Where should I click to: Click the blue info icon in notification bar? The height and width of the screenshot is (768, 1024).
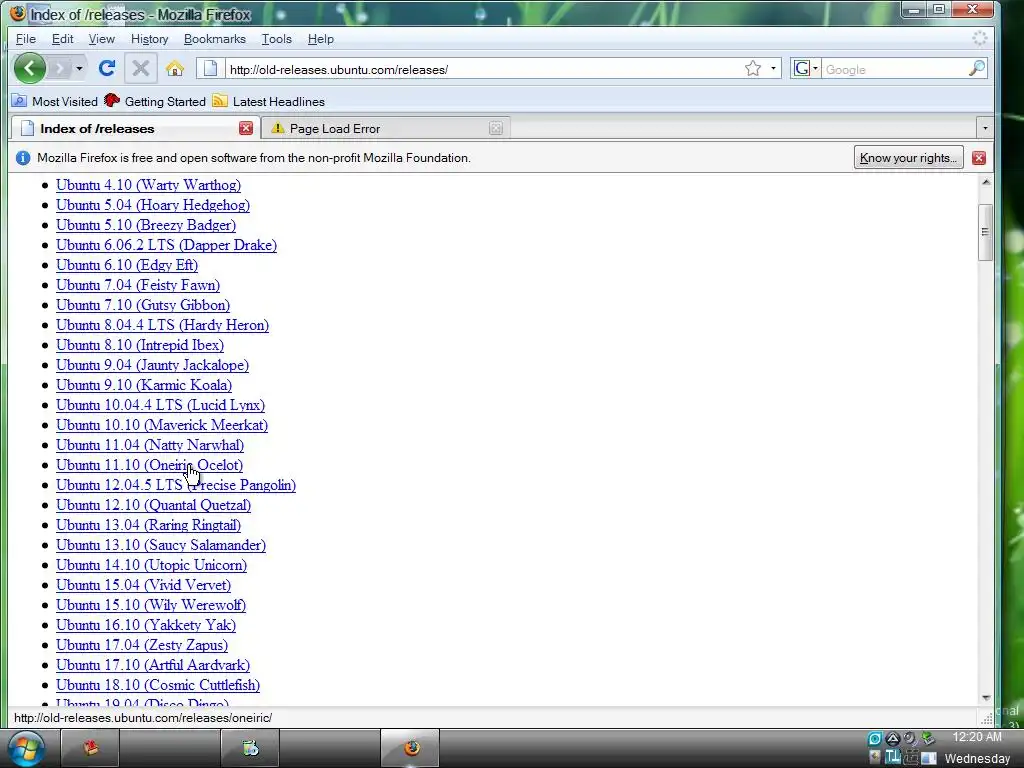(23, 157)
